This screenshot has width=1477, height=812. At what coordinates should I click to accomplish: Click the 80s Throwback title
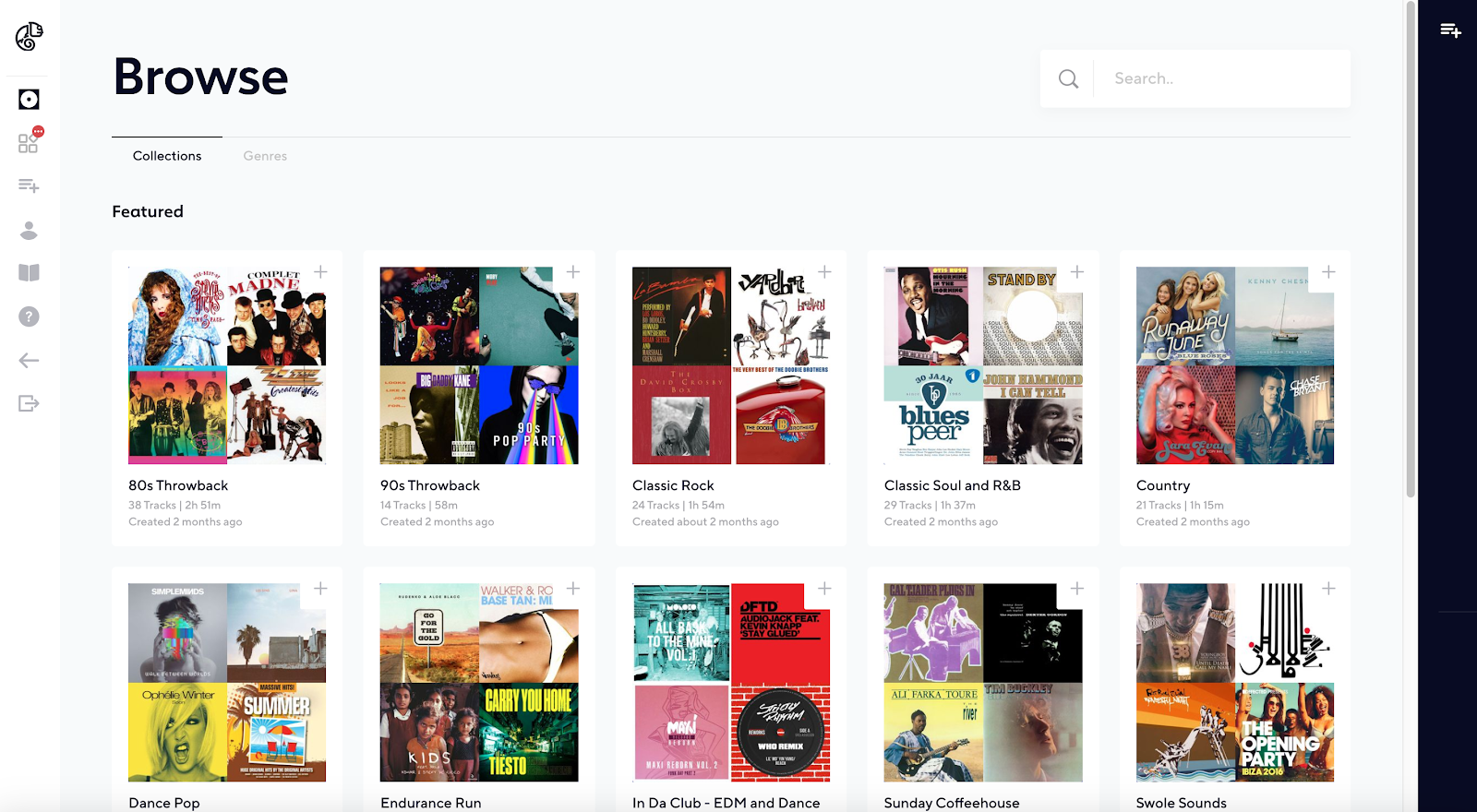[178, 485]
